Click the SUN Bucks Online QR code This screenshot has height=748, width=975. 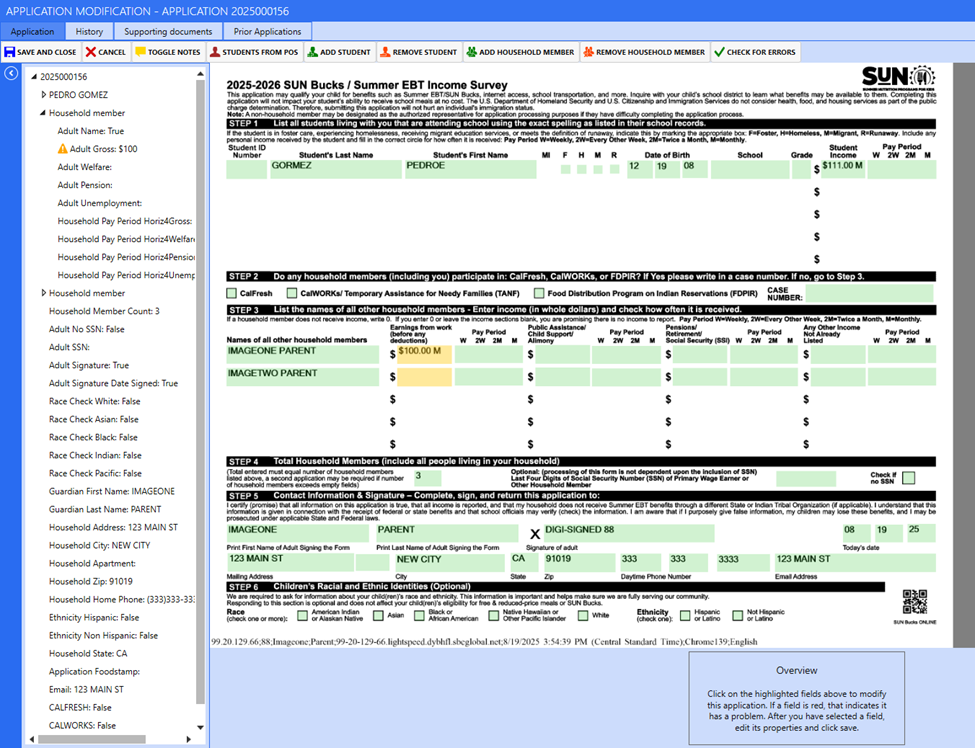pyautogui.click(x=915, y=602)
